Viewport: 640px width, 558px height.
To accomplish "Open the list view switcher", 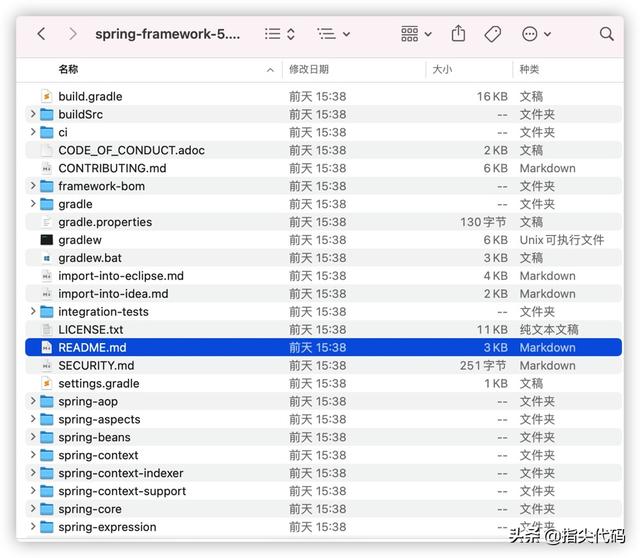I will (x=280, y=33).
